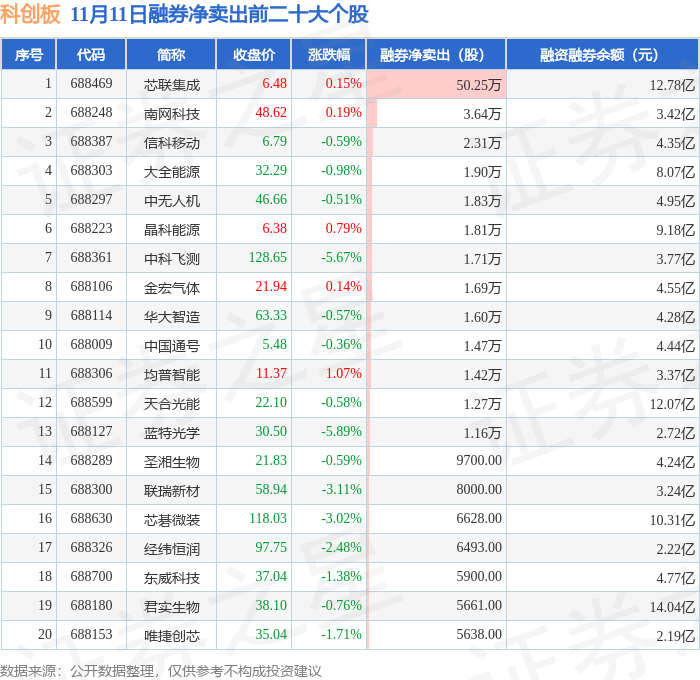
Task: Click the 6493.00 net sell value
Action: point(479,548)
